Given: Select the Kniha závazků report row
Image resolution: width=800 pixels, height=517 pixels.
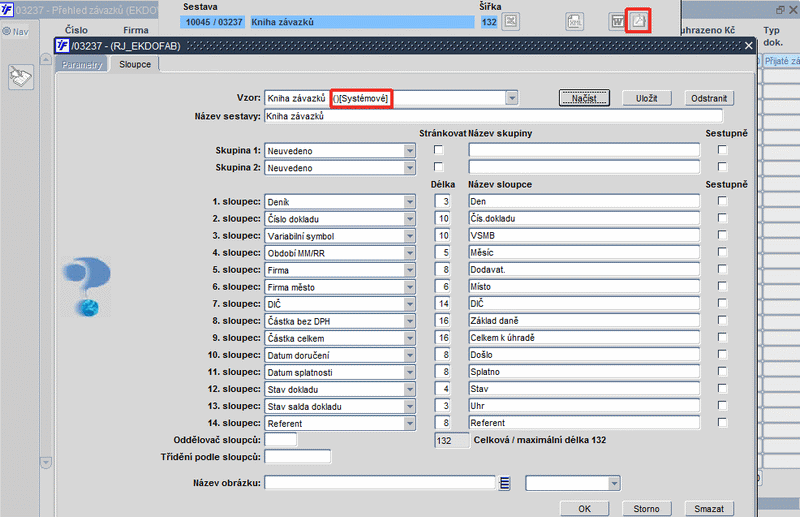Looking at the screenshot, I should [x=362, y=22].
